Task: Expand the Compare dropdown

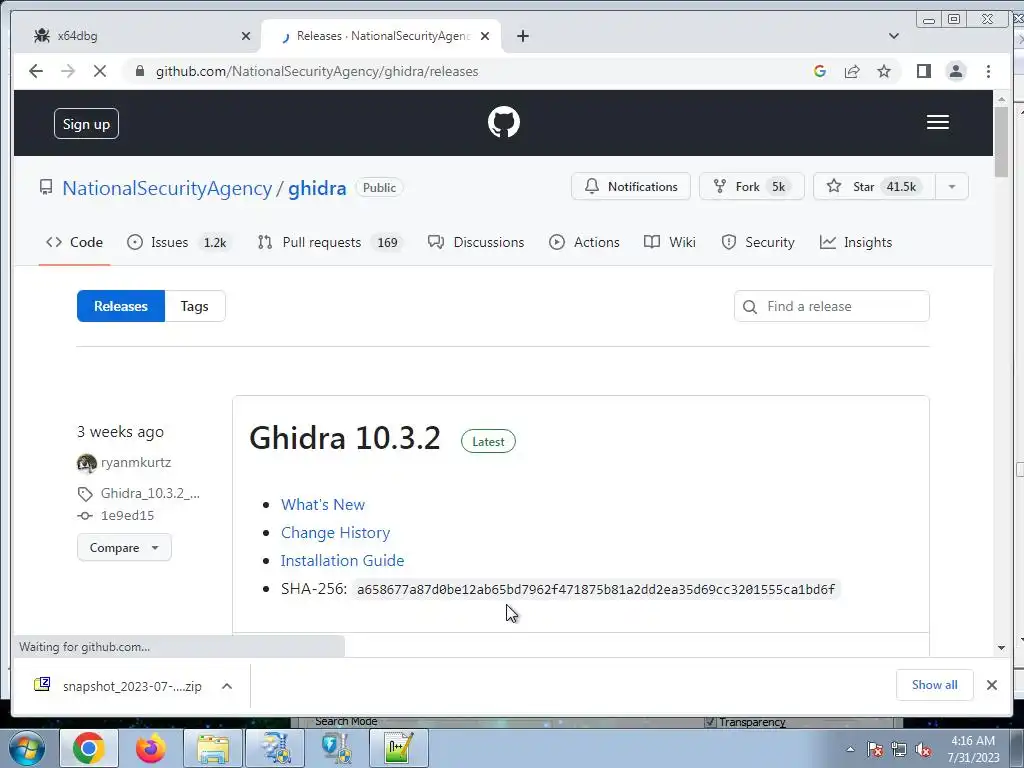Action: [124, 547]
